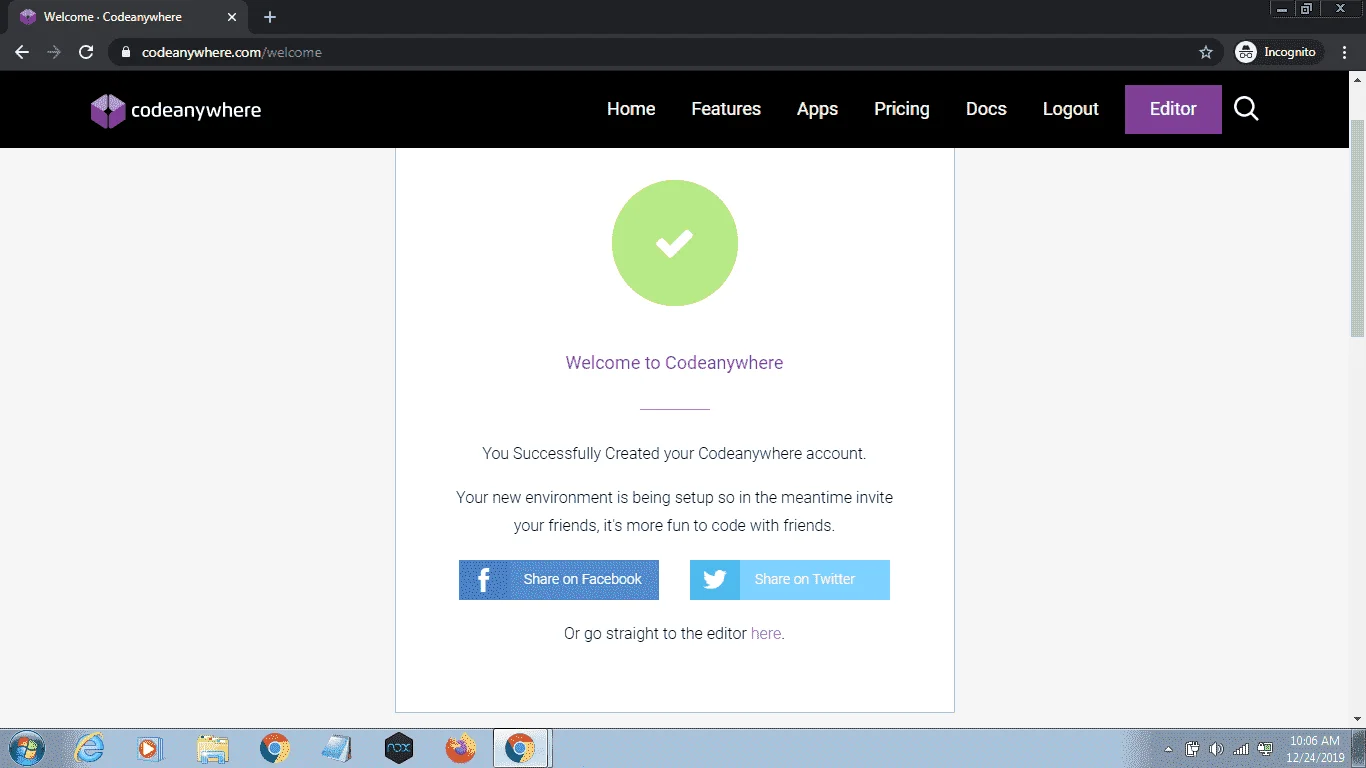Close the Welcome - Codeanywhere tab
This screenshot has width=1366, height=768.
coord(232,17)
